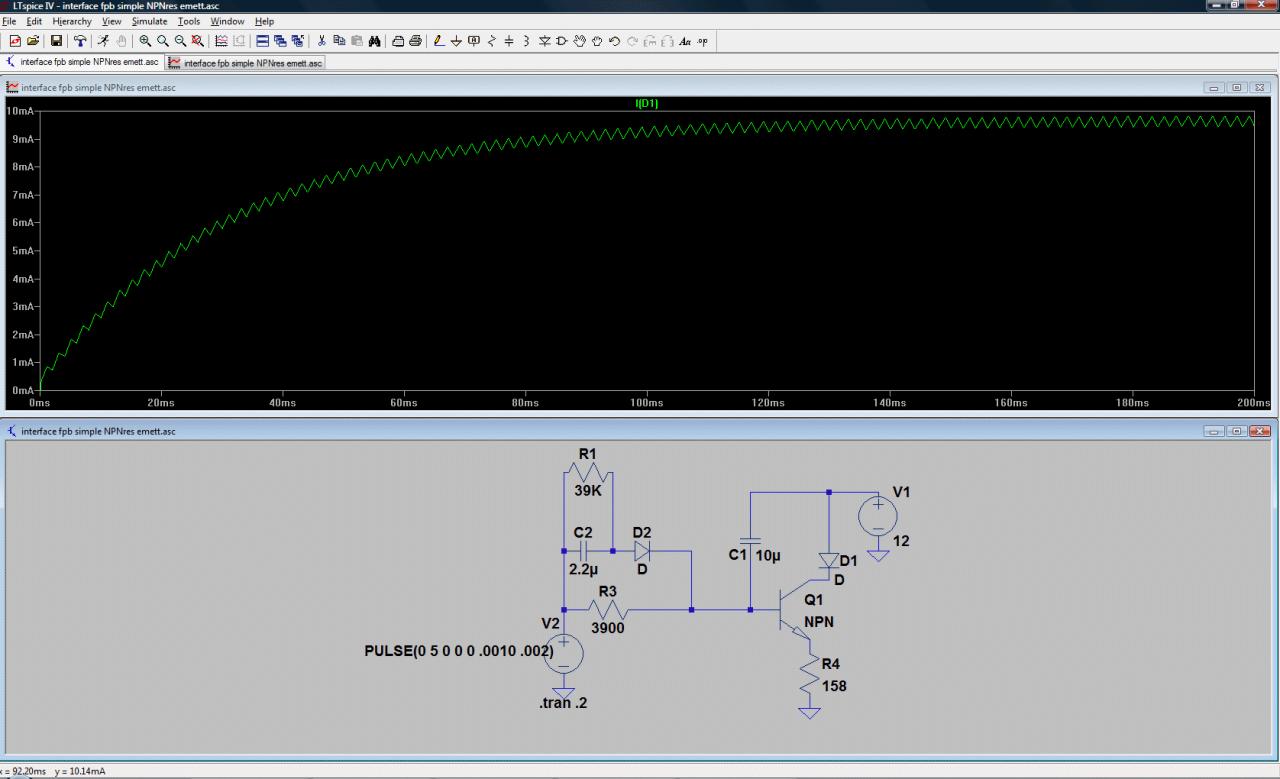Click the PULSE source value text
The height and width of the screenshot is (779, 1280).
[459, 652]
